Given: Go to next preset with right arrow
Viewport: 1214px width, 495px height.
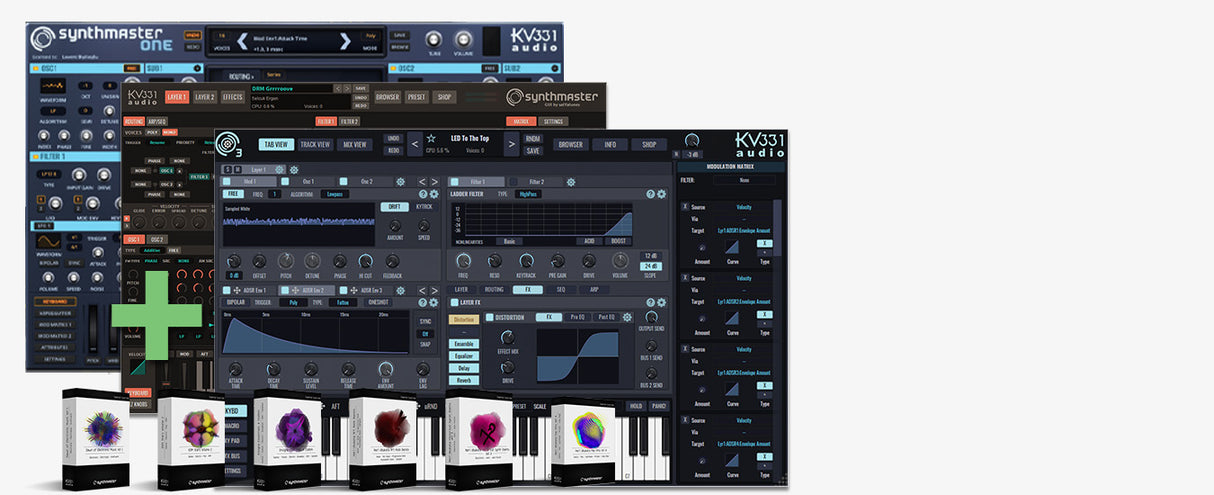Looking at the screenshot, I should point(511,145).
